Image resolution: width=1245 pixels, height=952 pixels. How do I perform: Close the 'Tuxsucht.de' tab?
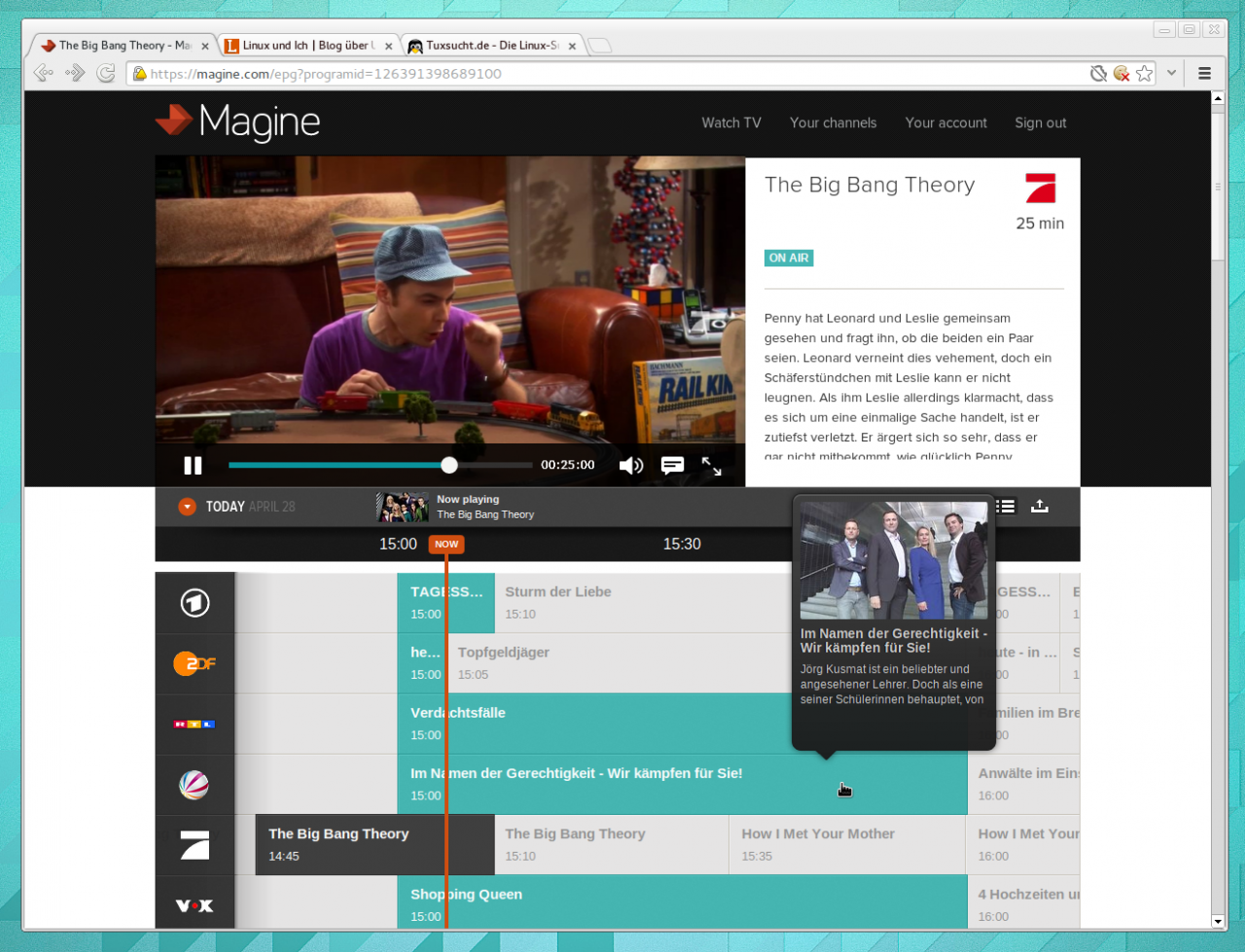pyautogui.click(x=572, y=46)
